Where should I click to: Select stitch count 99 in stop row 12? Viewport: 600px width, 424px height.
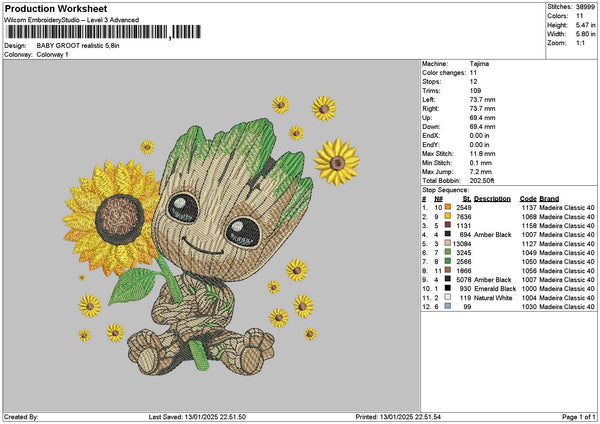coord(467,307)
